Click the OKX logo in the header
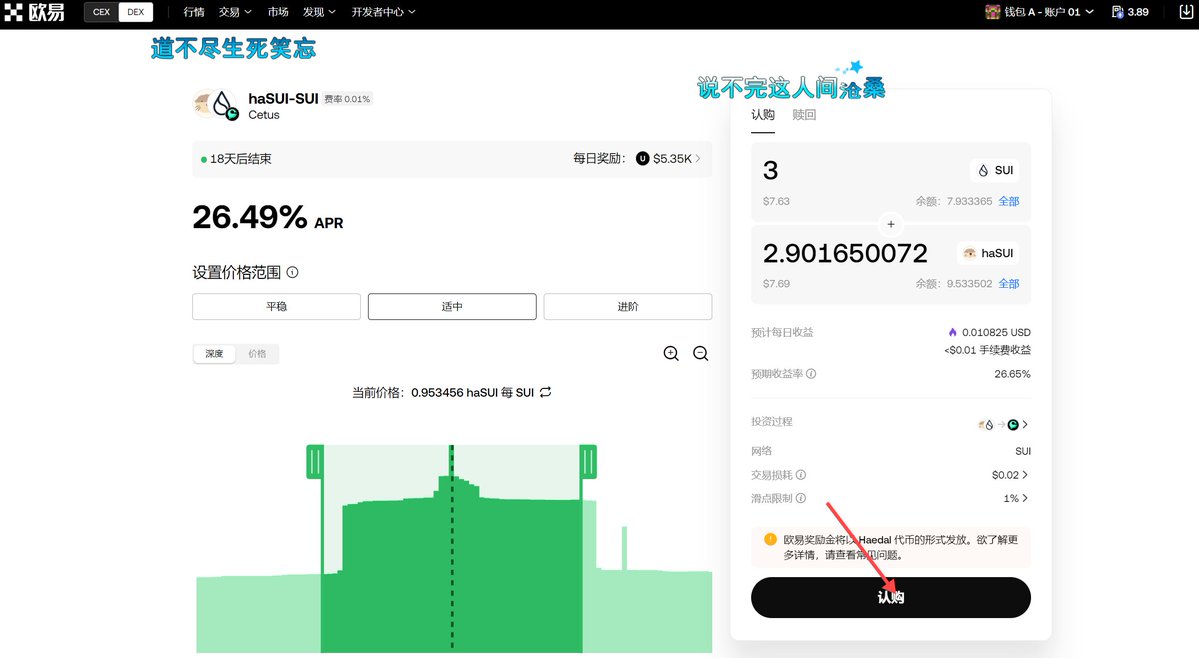1199x658 pixels. click(34, 12)
